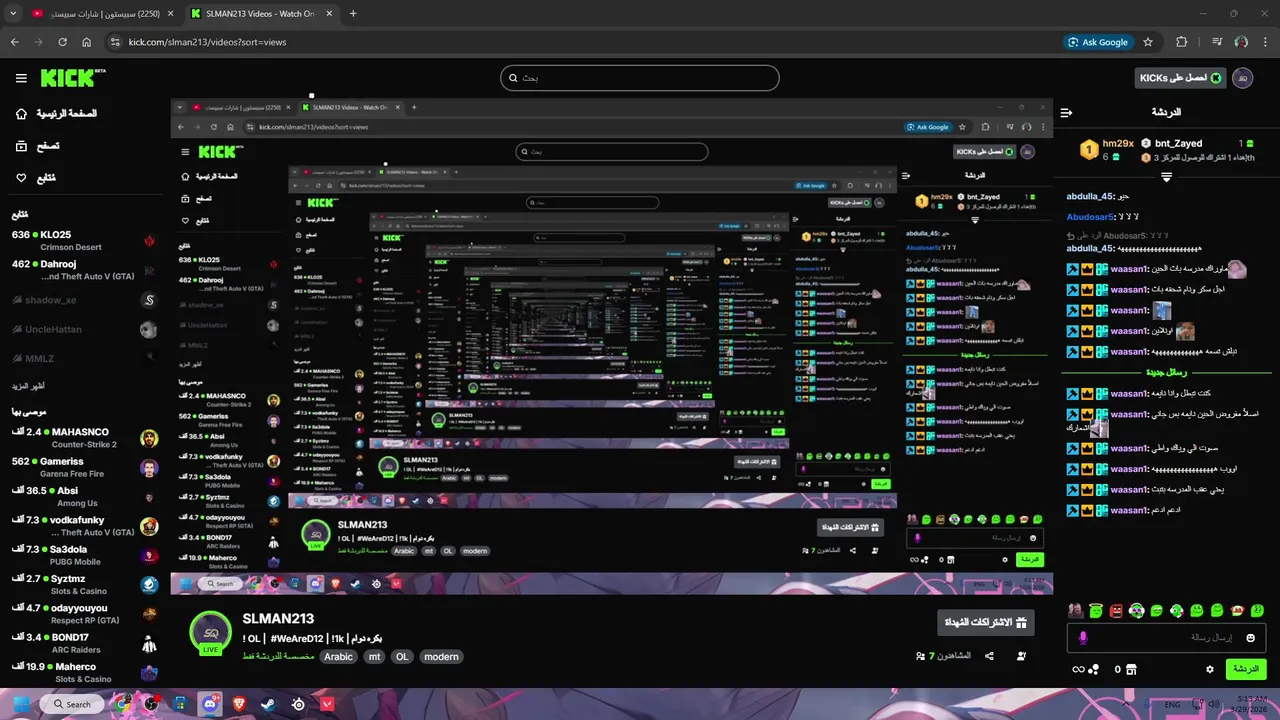Click the Ask Google button in address bar
This screenshot has height=720, width=1280.
click(x=1097, y=42)
